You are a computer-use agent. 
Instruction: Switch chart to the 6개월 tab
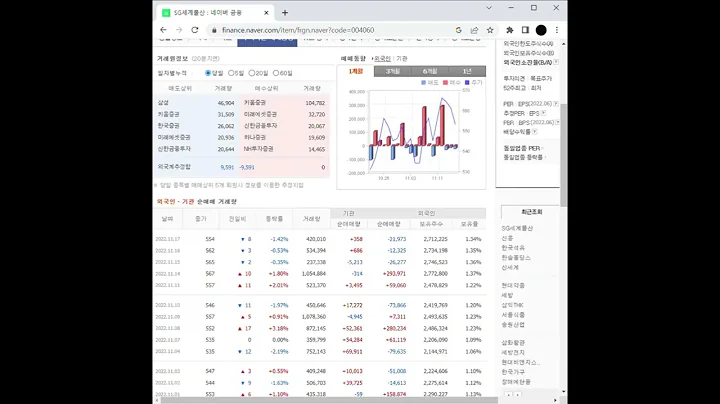430,71
